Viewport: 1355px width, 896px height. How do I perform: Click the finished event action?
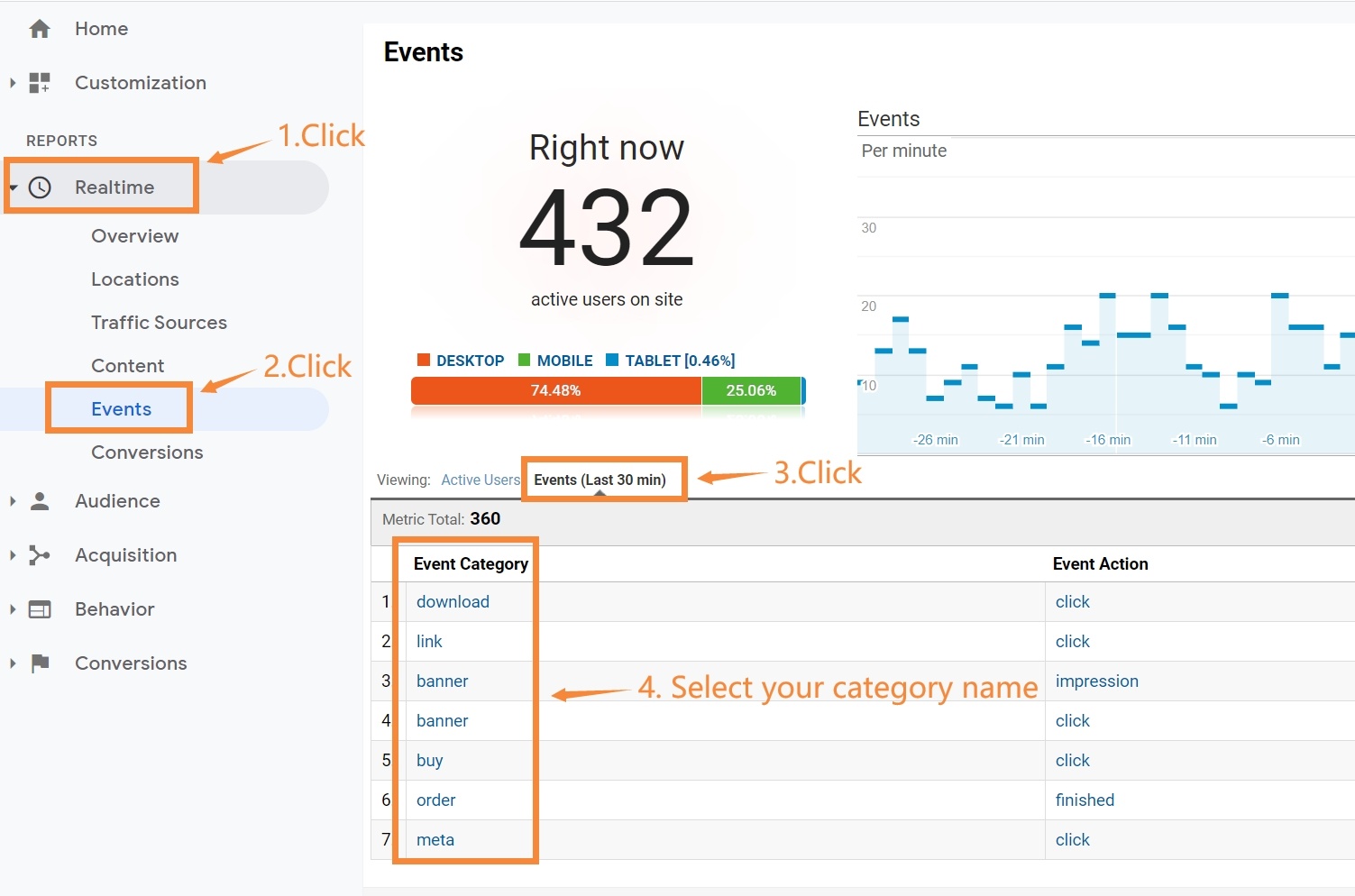click(x=1085, y=800)
